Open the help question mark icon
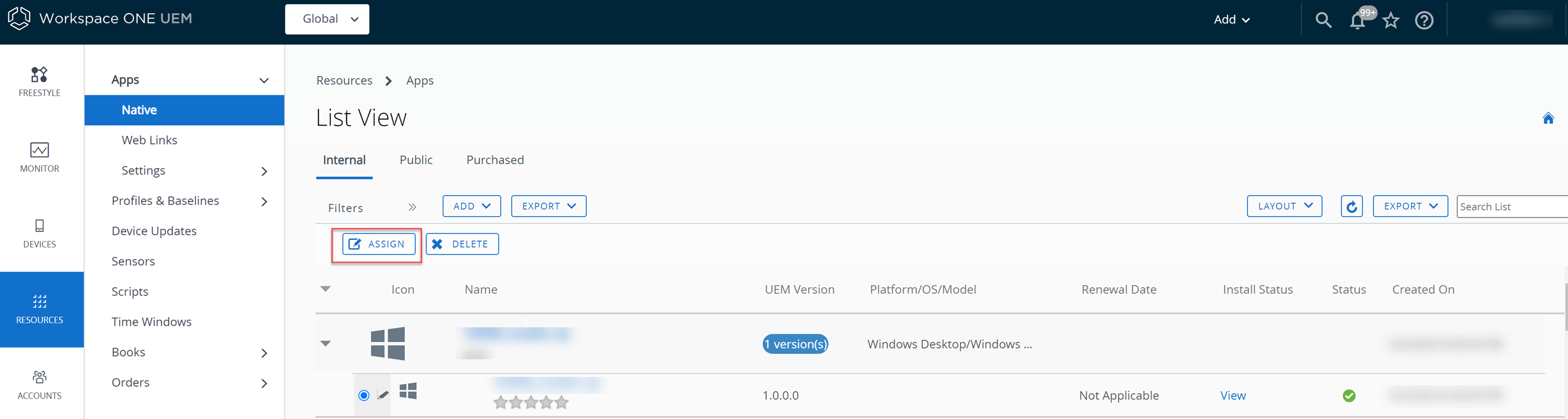 click(x=1424, y=20)
